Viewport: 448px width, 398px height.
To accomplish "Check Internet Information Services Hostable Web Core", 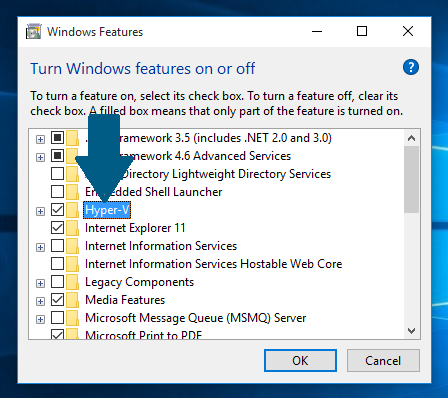I will (57, 264).
